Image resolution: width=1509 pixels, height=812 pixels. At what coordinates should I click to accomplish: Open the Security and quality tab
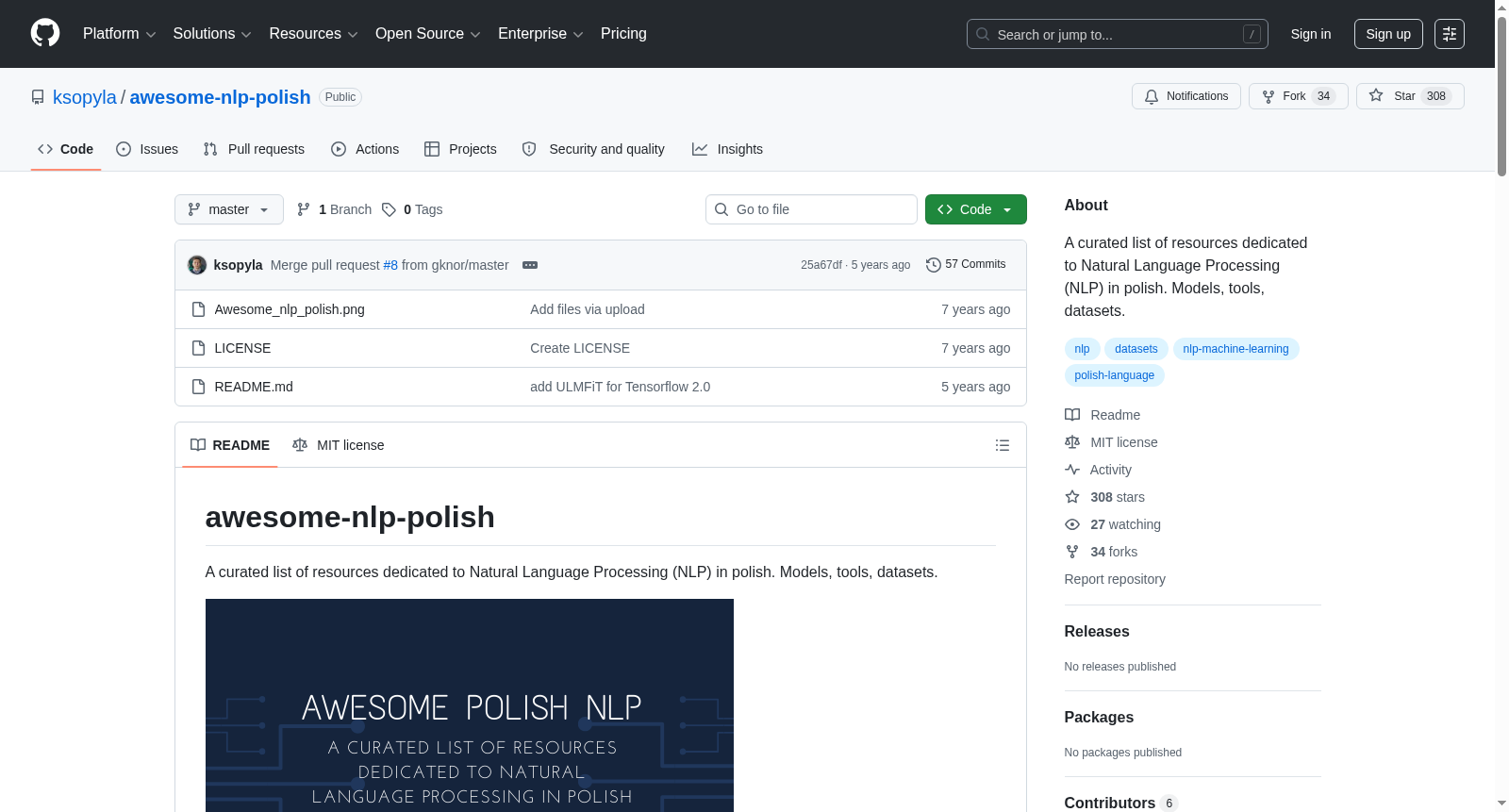click(x=593, y=149)
